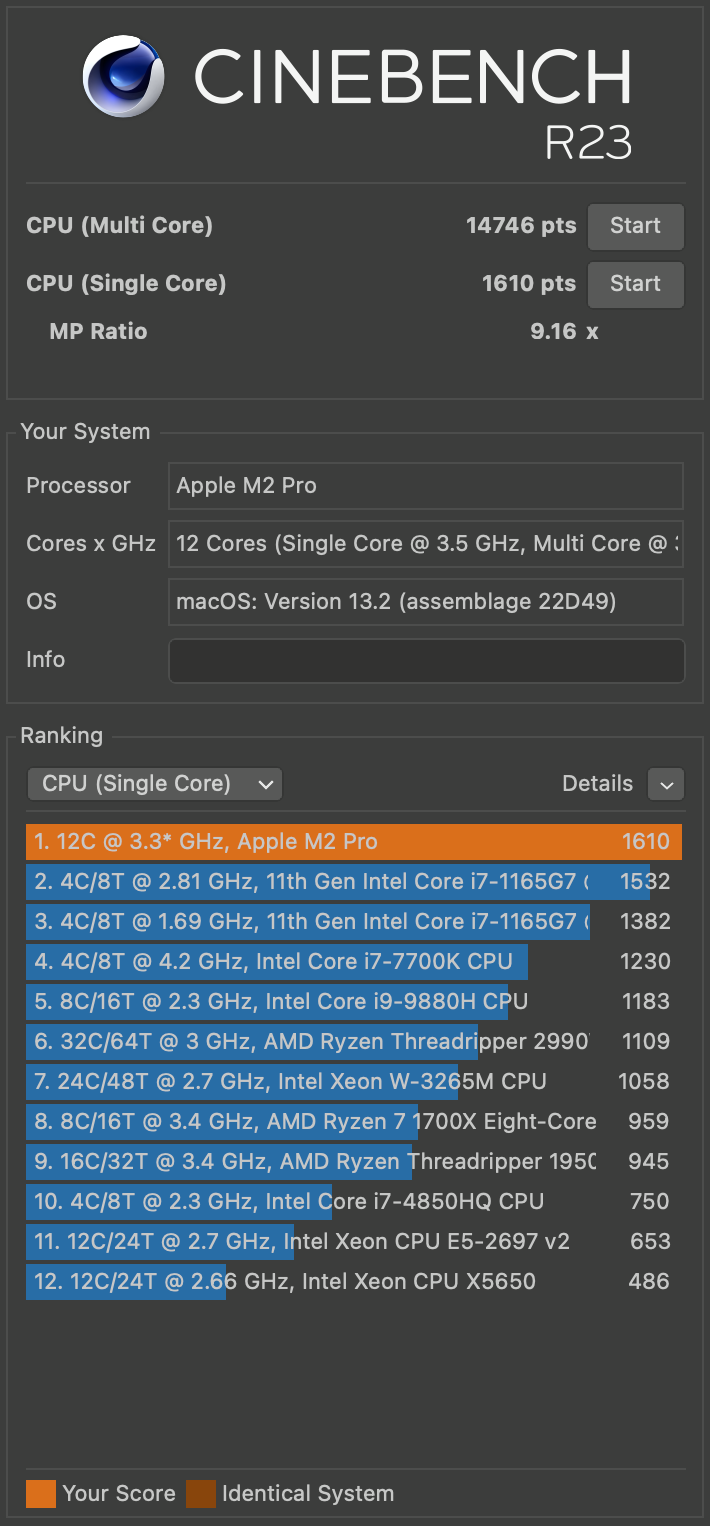Image resolution: width=710 pixels, height=1526 pixels.
Task: Click the 14746 pts multi core score
Action: (521, 226)
